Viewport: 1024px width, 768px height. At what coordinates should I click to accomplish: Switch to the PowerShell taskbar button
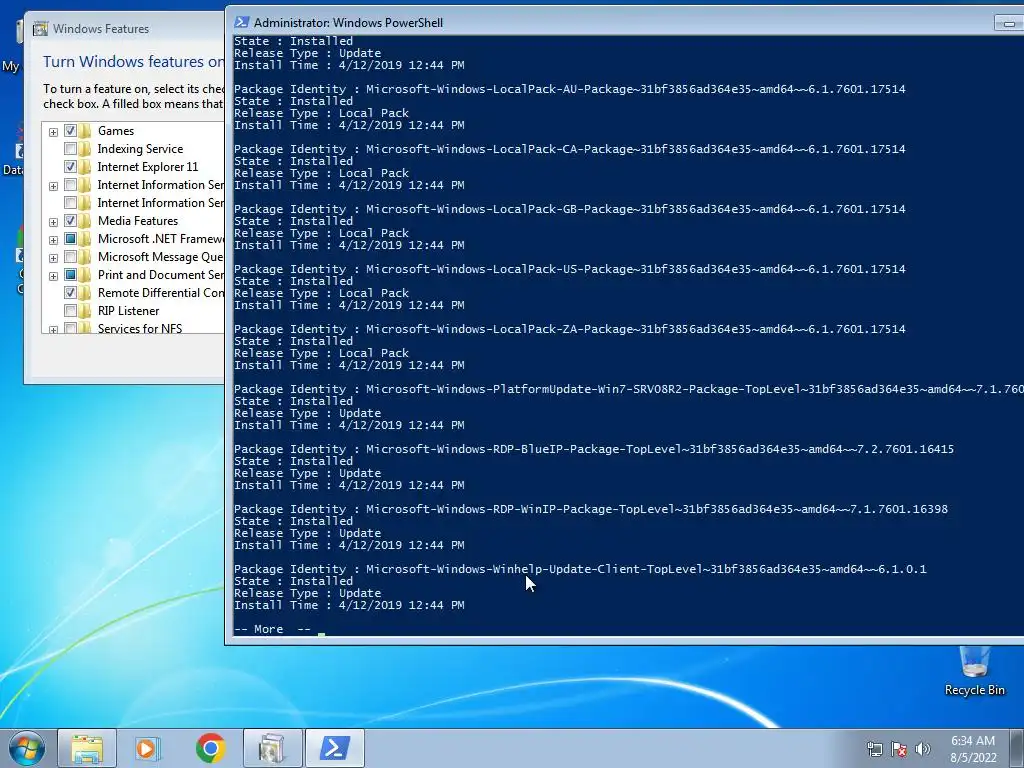[x=334, y=748]
